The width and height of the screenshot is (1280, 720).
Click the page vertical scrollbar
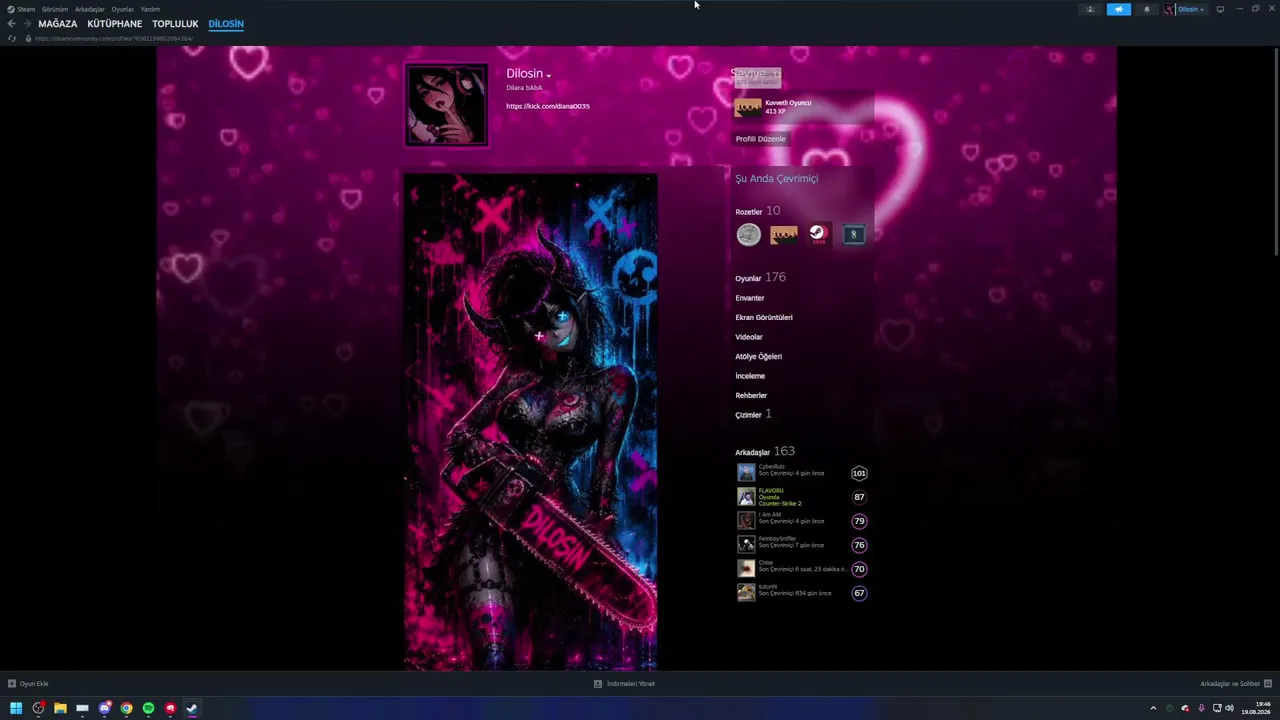pyautogui.click(x=1275, y=150)
